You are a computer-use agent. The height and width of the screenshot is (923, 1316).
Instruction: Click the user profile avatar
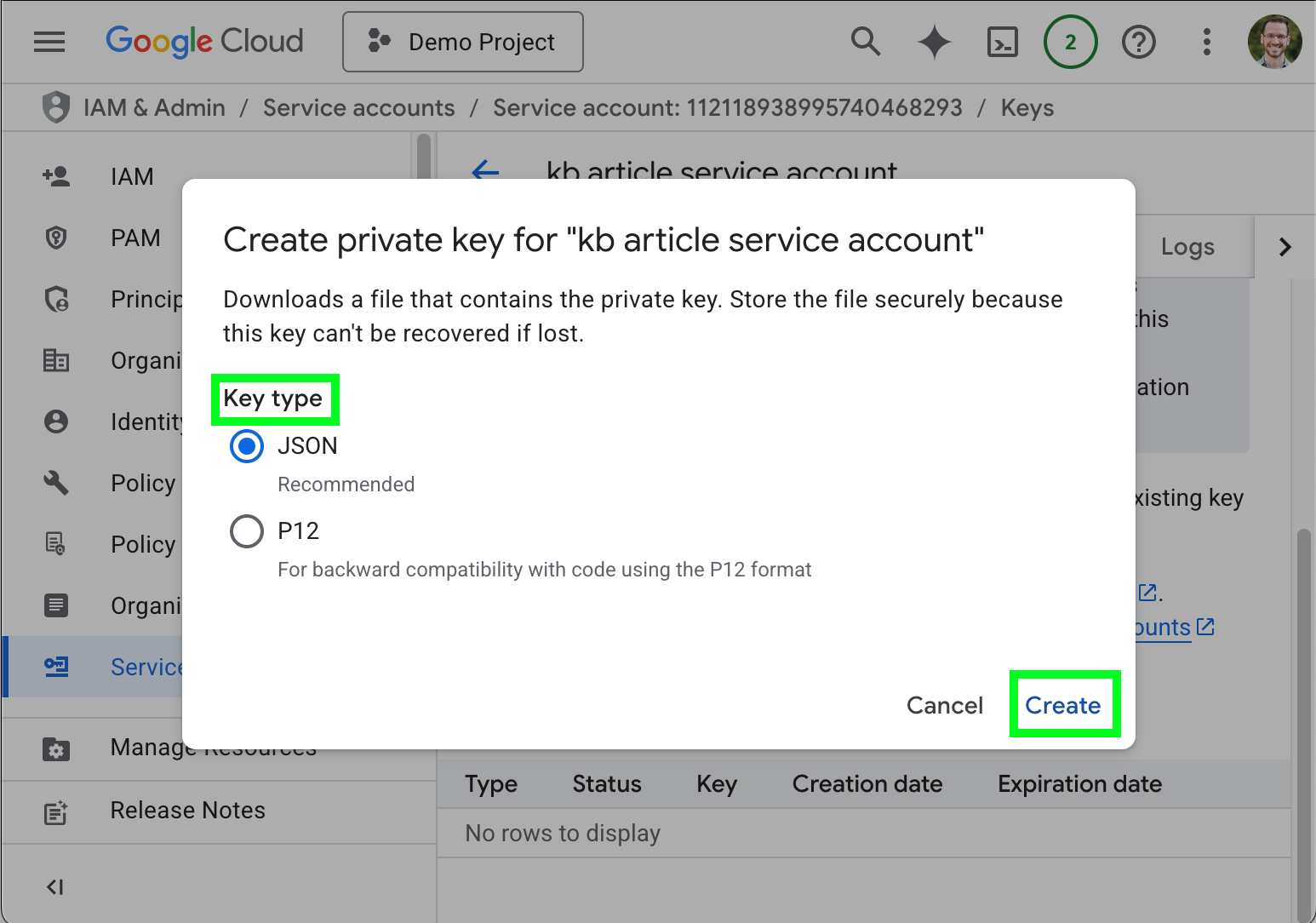pyautogui.click(x=1273, y=42)
